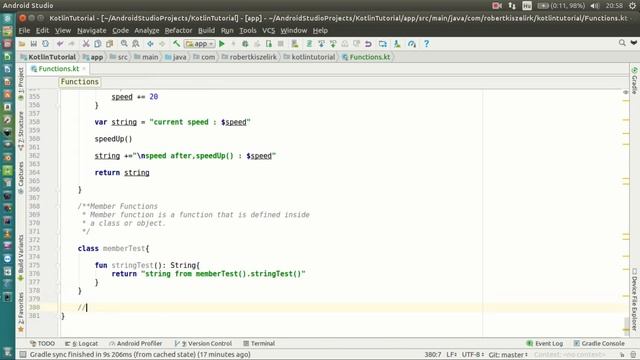Click the robertkiszelirk breadcrumb
Viewport: 640px width, 360px height.
pos(249,57)
